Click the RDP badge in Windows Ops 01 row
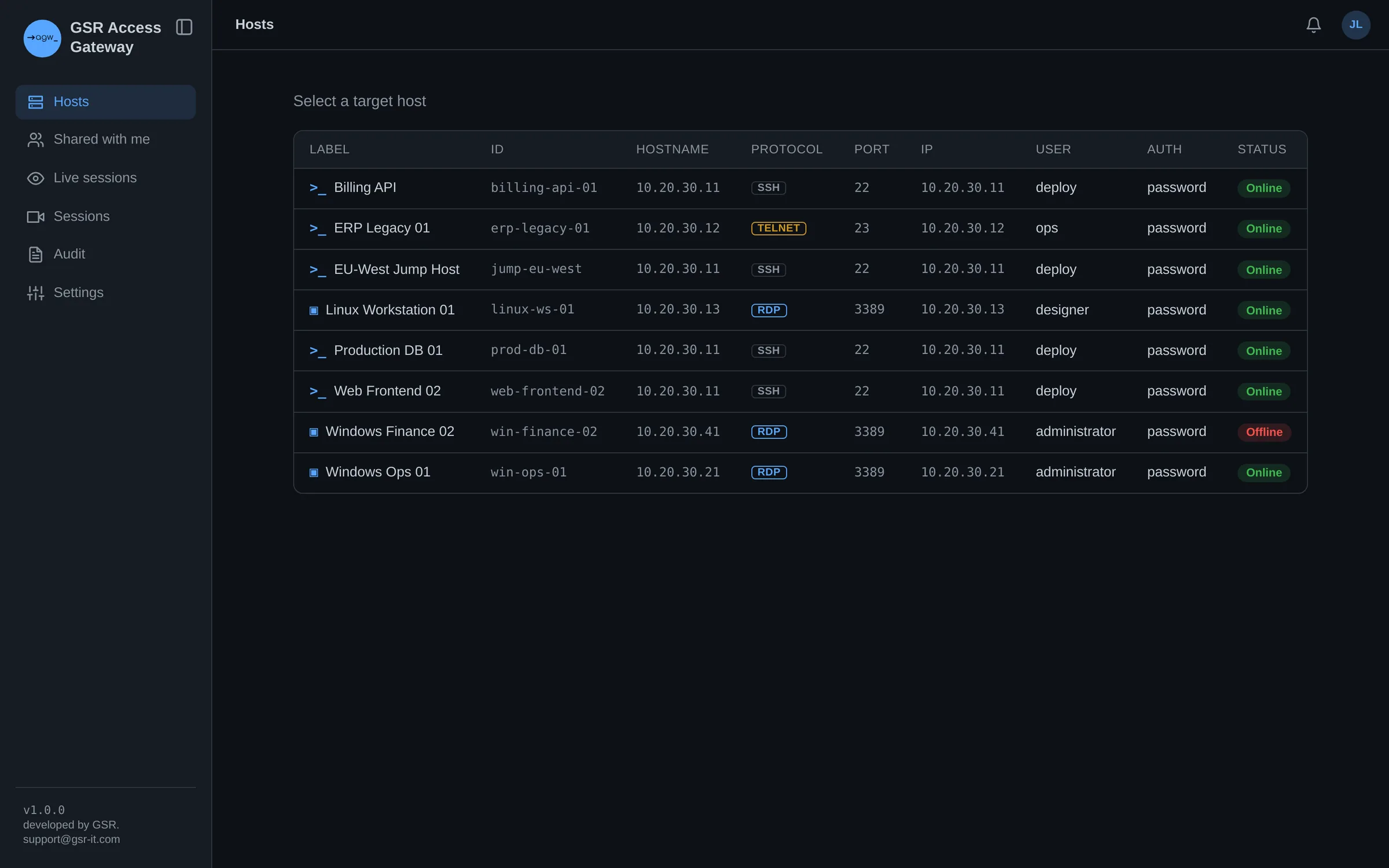This screenshot has width=1389, height=868. click(769, 472)
